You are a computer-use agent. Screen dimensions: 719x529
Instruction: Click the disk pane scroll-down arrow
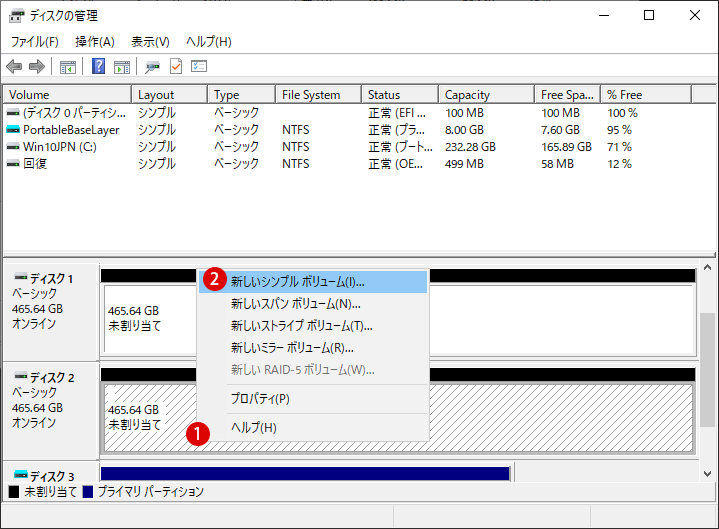[708, 474]
